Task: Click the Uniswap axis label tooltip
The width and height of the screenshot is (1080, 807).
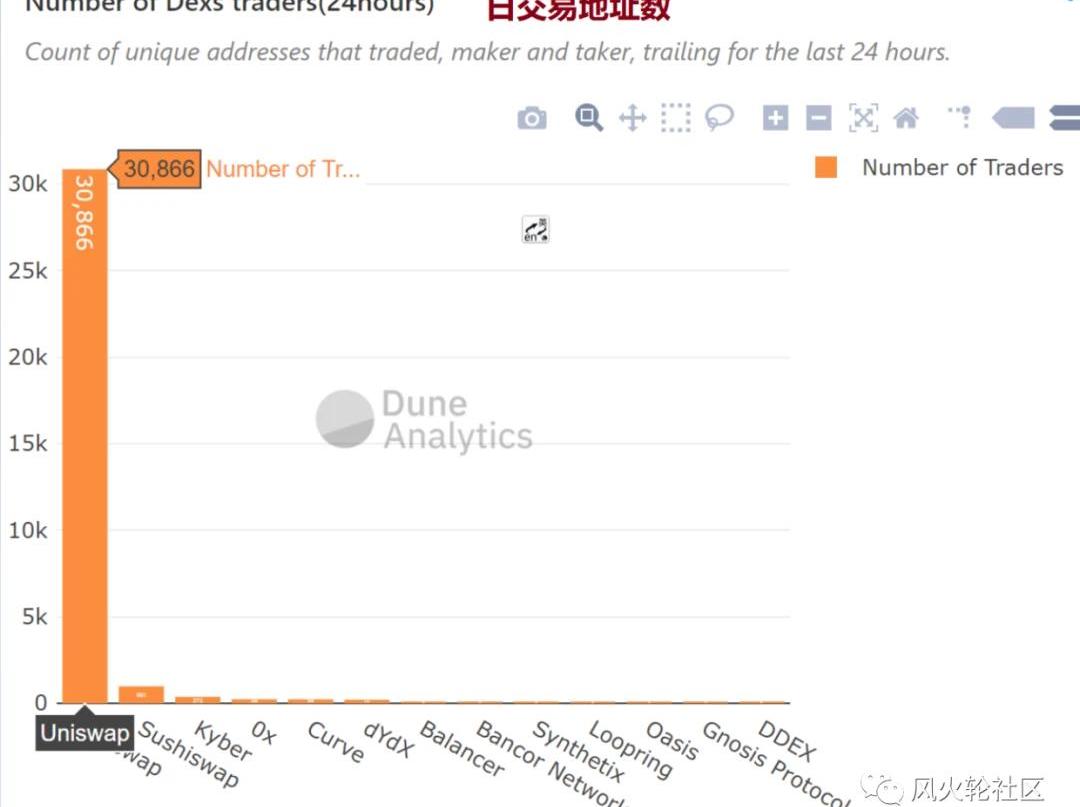Action: tap(85, 733)
